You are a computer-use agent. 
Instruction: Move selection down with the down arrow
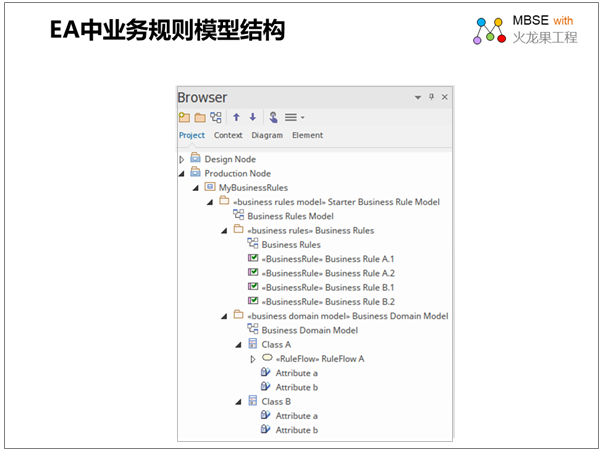click(x=253, y=117)
